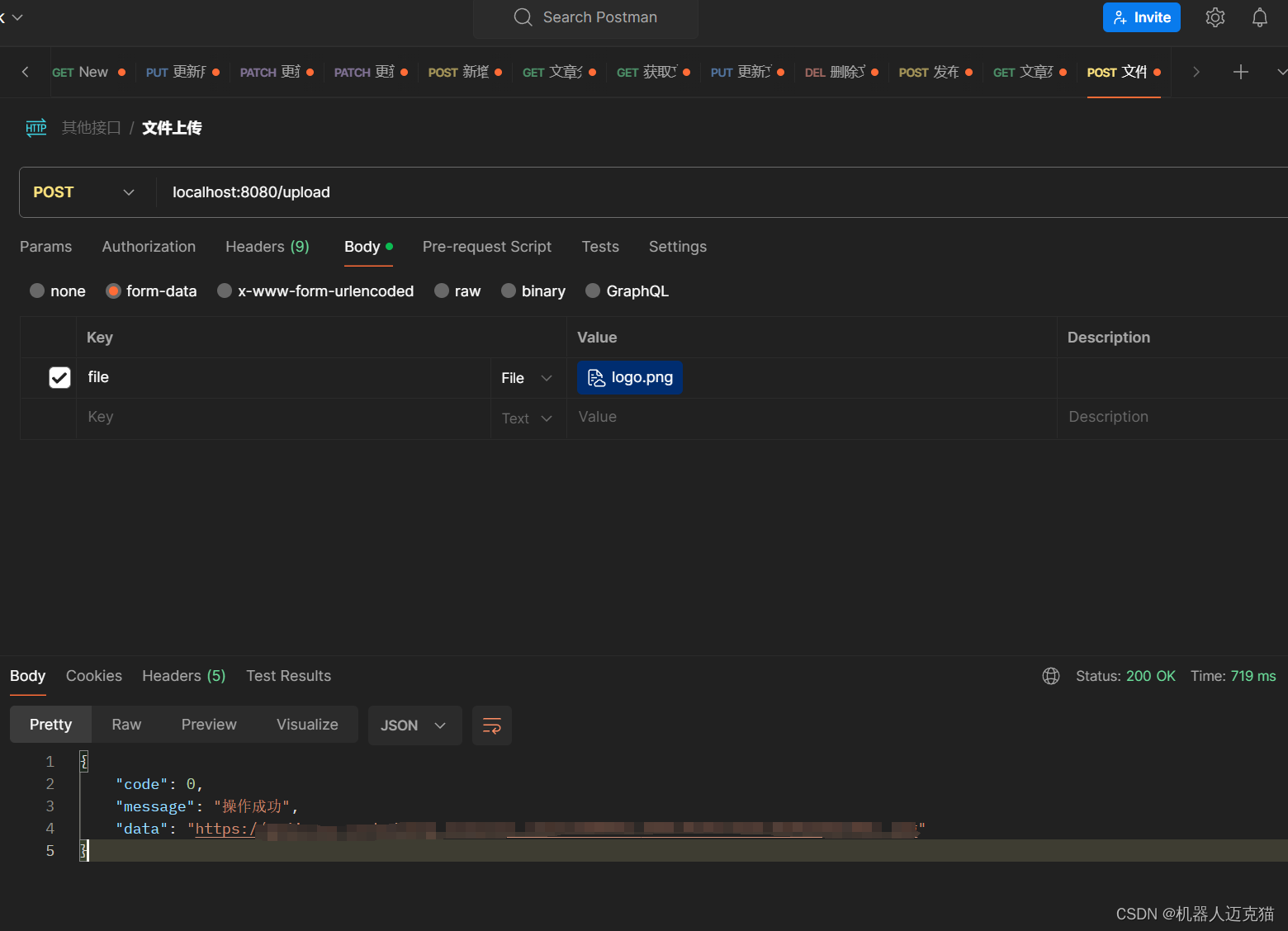Click the search magnifier icon
1288x931 pixels.
(523, 17)
